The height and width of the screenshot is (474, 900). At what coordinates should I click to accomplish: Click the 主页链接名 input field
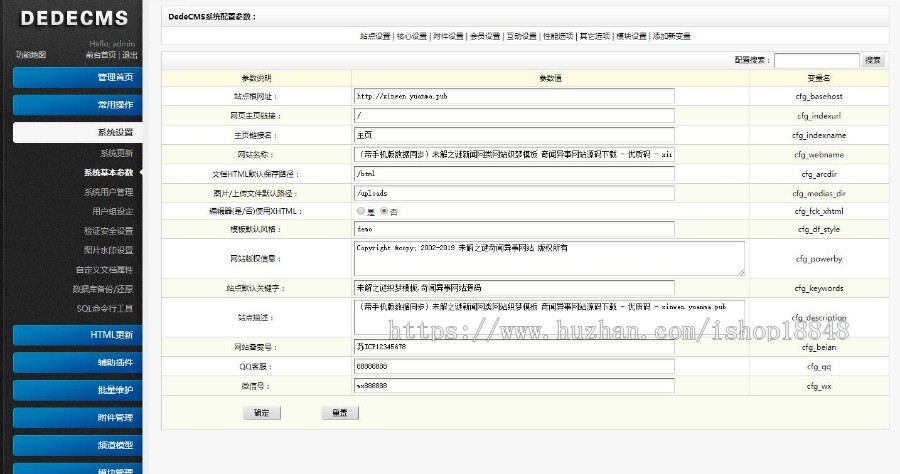[514, 135]
